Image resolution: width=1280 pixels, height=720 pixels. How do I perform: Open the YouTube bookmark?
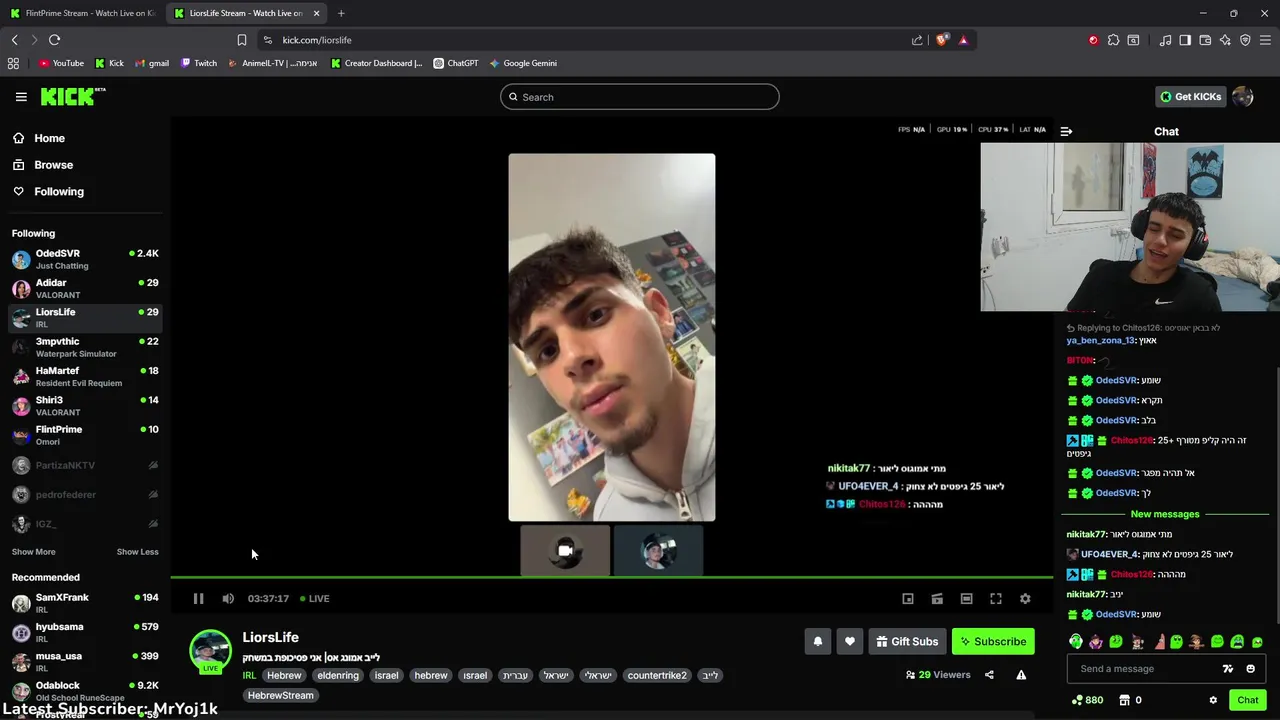pos(61,63)
